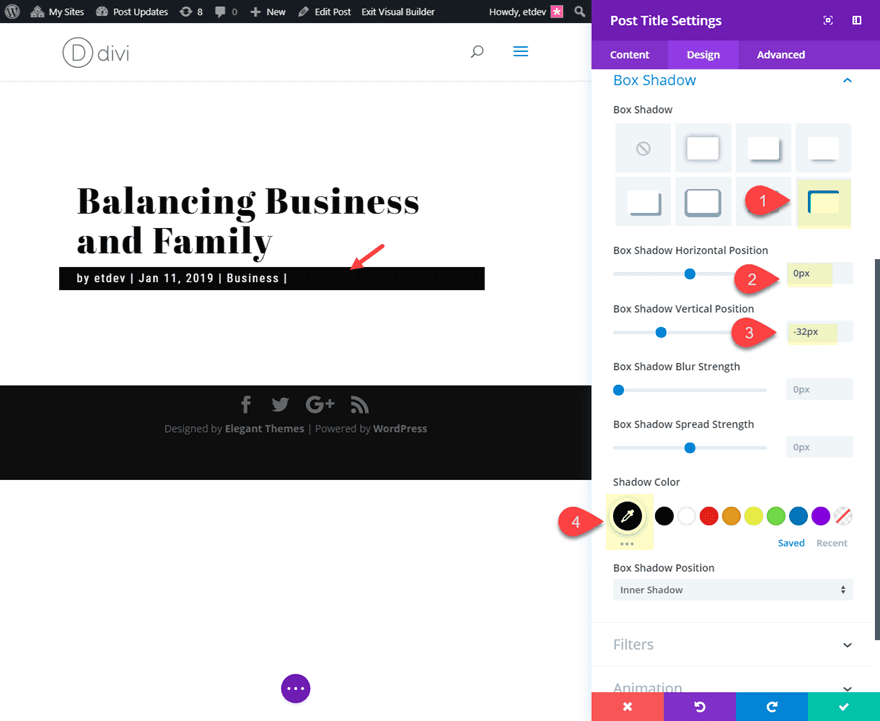Click the Box Shadow Horizontal Position value field
This screenshot has height=721, width=880.
(x=819, y=272)
